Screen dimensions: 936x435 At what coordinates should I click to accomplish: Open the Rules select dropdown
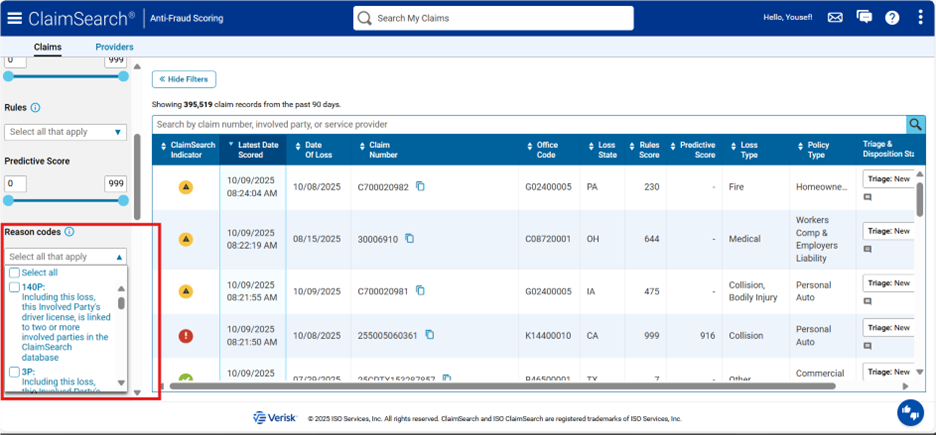[66, 132]
